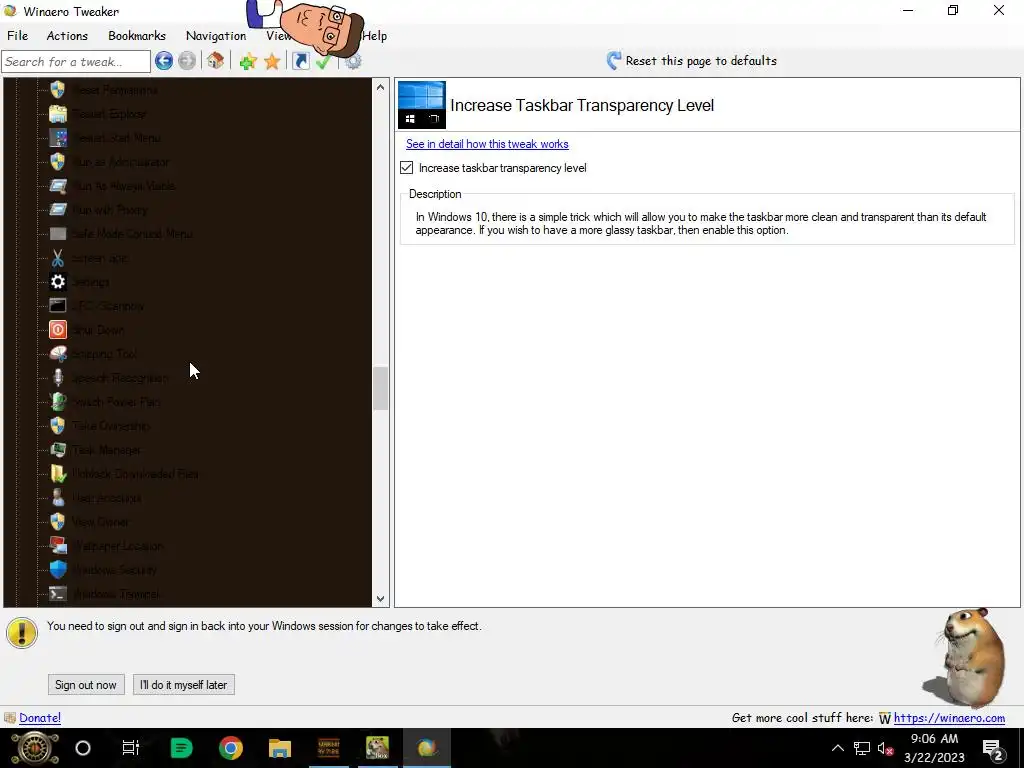Open the Windows Start button on taskbar

point(35,748)
